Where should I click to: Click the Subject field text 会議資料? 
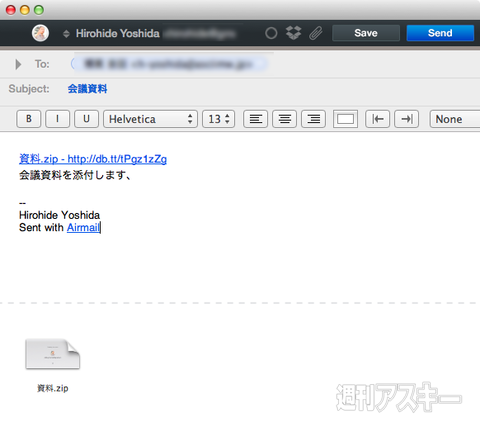87,89
